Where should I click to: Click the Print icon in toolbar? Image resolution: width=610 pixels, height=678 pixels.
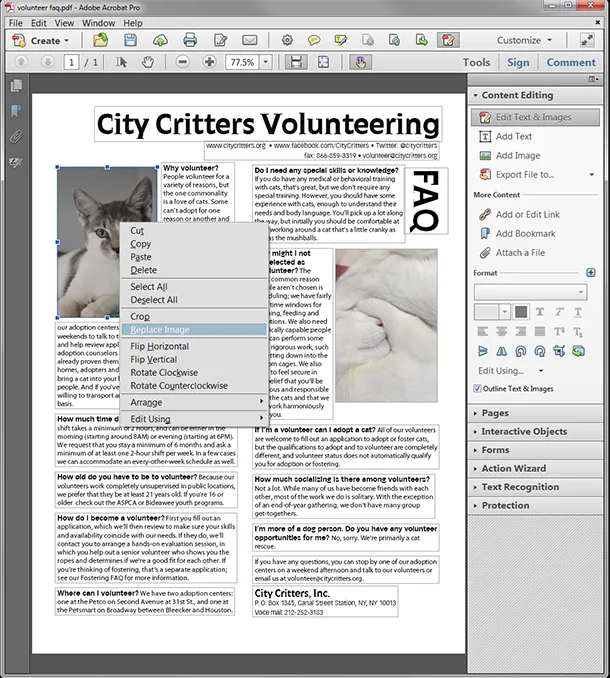coord(190,40)
